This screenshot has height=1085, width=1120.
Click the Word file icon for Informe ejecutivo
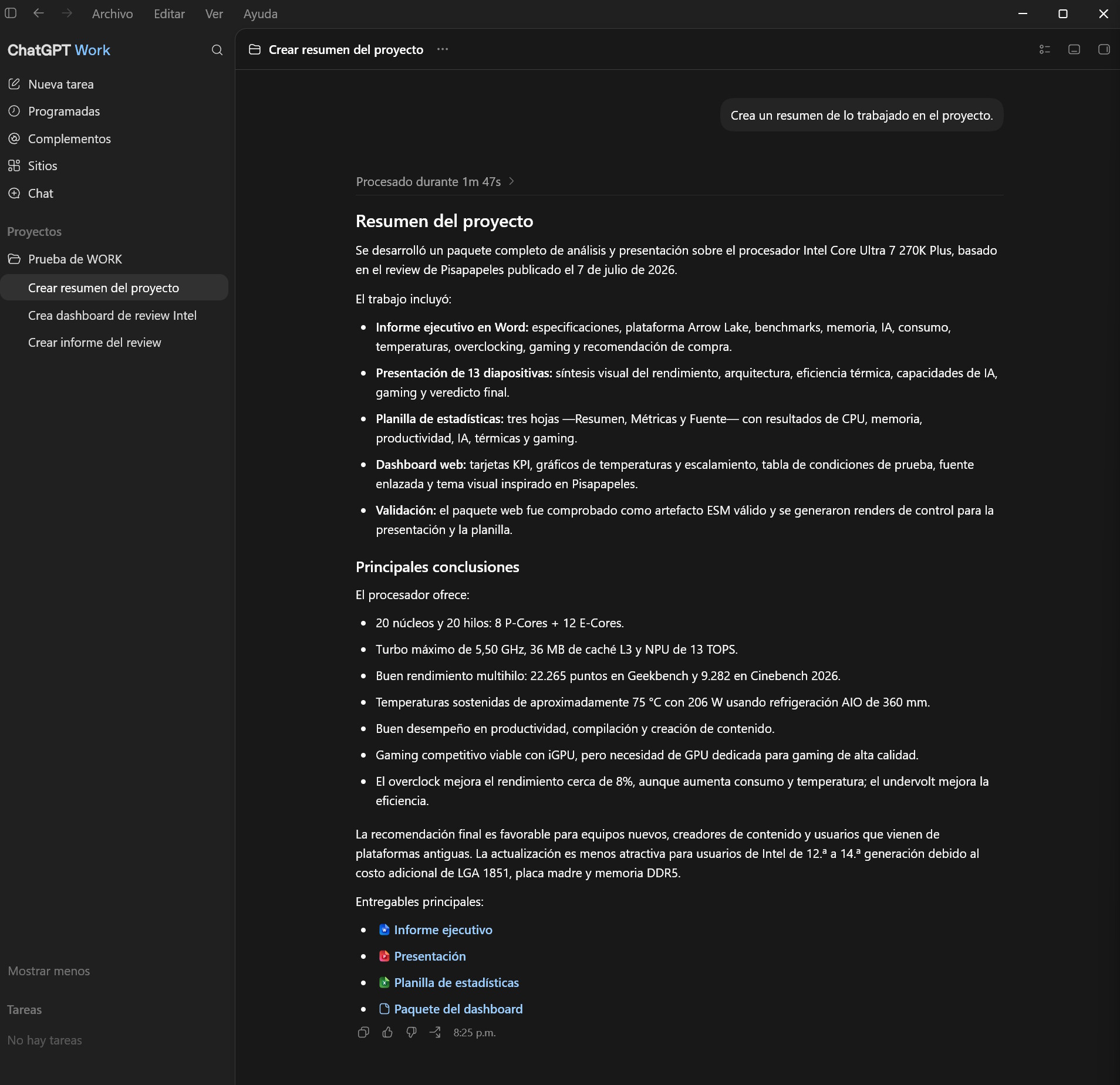[x=384, y=929]
